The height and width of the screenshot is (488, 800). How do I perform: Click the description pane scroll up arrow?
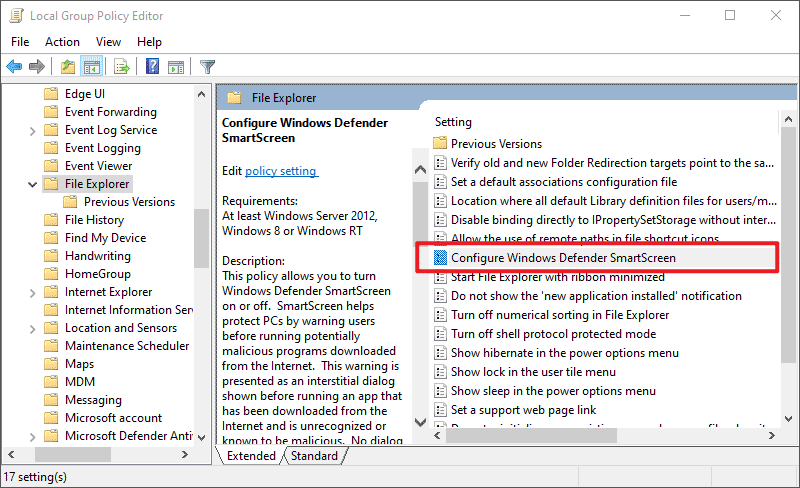(x=420, y=169)
